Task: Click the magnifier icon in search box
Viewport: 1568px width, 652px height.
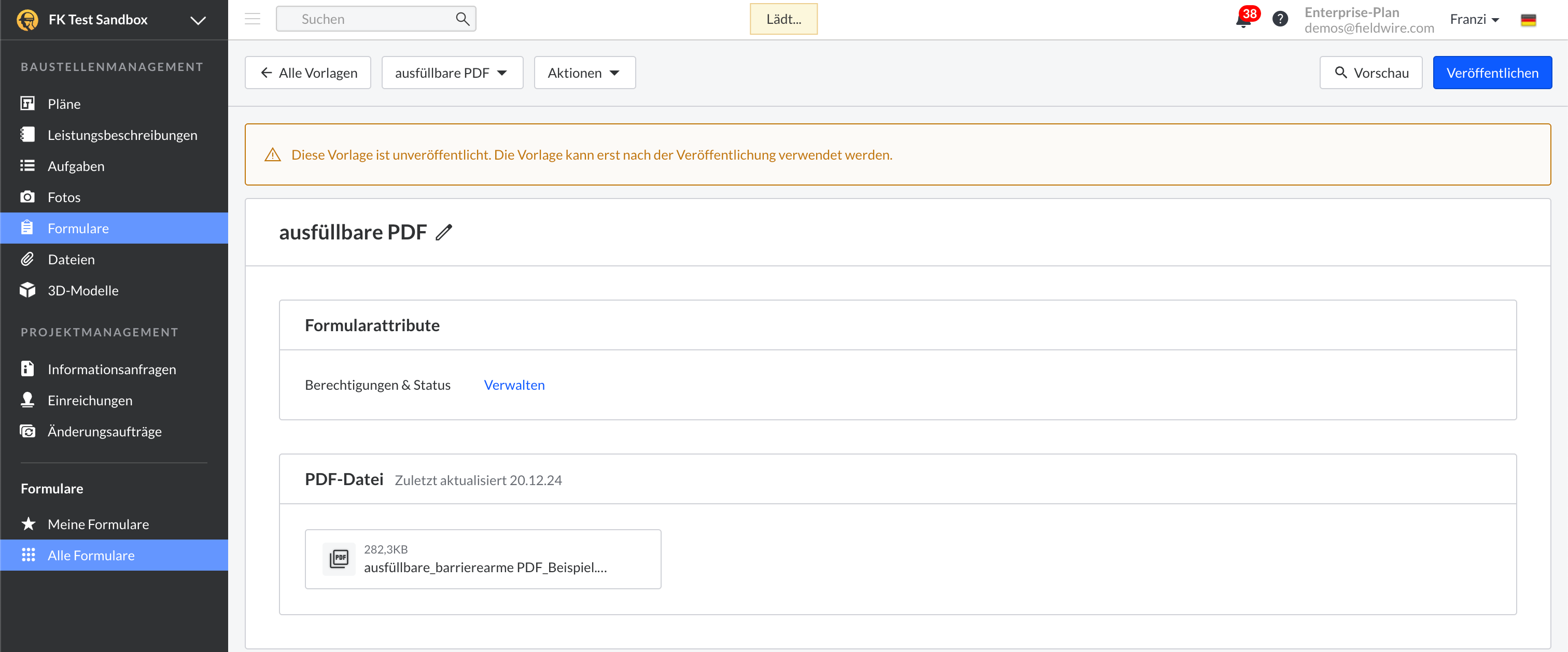Action: 463,19
